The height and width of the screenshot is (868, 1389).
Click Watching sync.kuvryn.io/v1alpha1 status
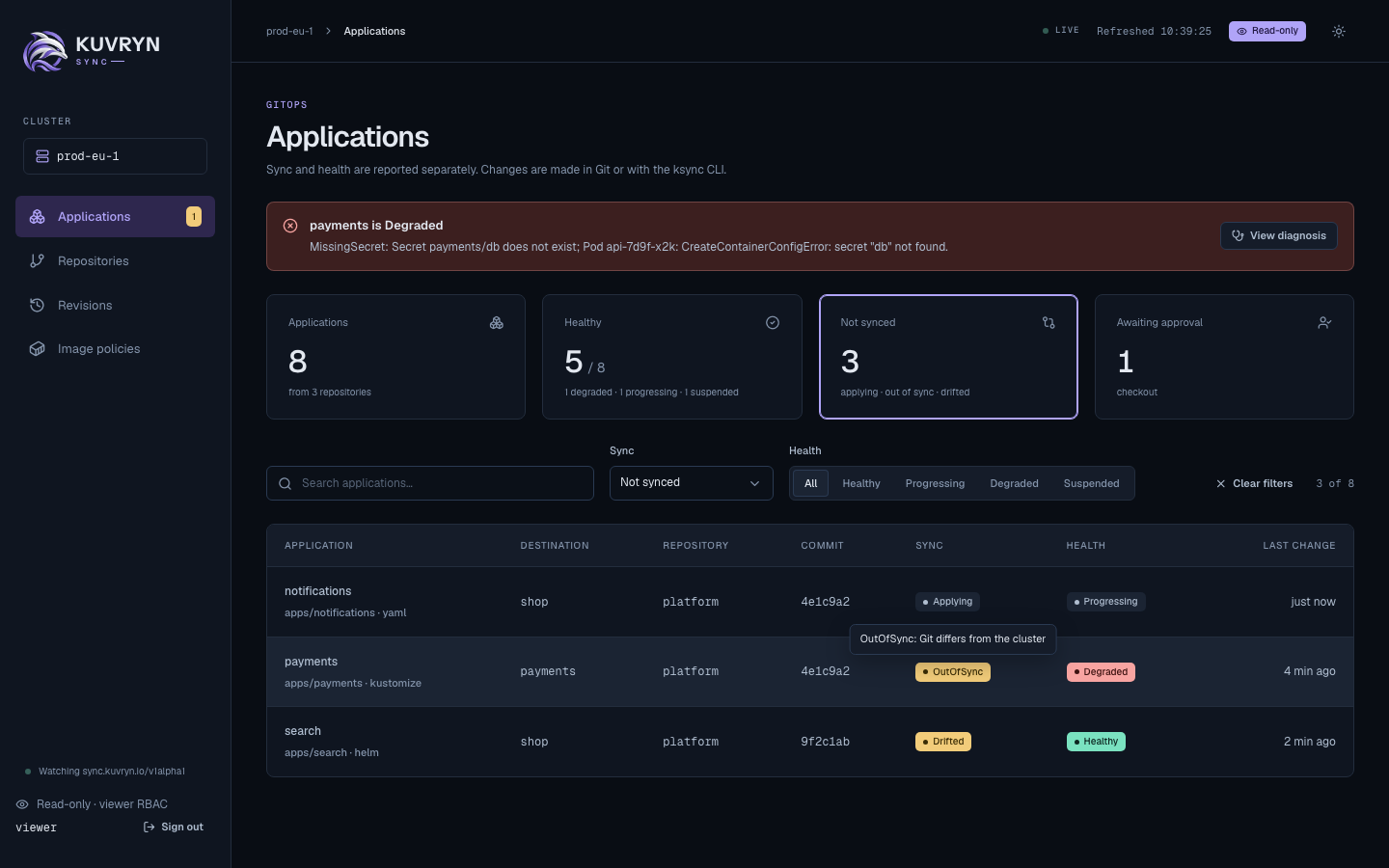coord(104,772)
